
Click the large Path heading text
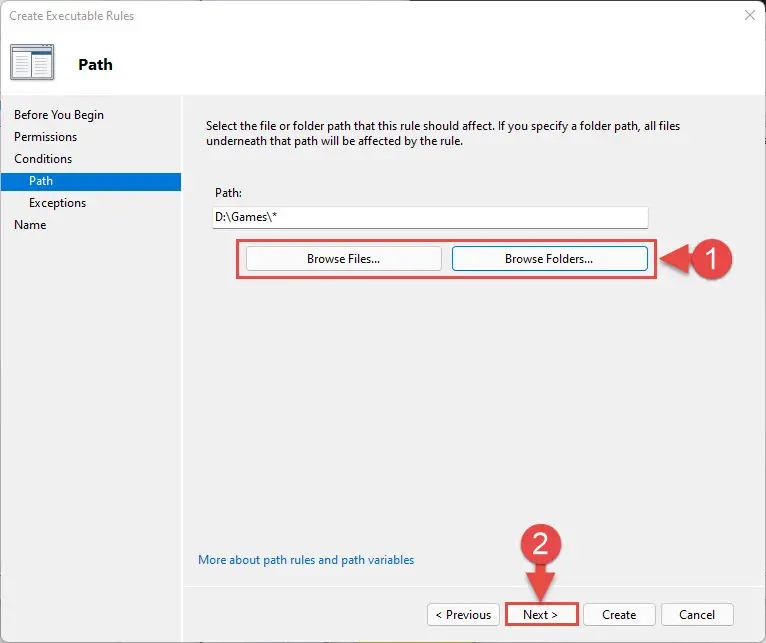click(x=95, y=64)
